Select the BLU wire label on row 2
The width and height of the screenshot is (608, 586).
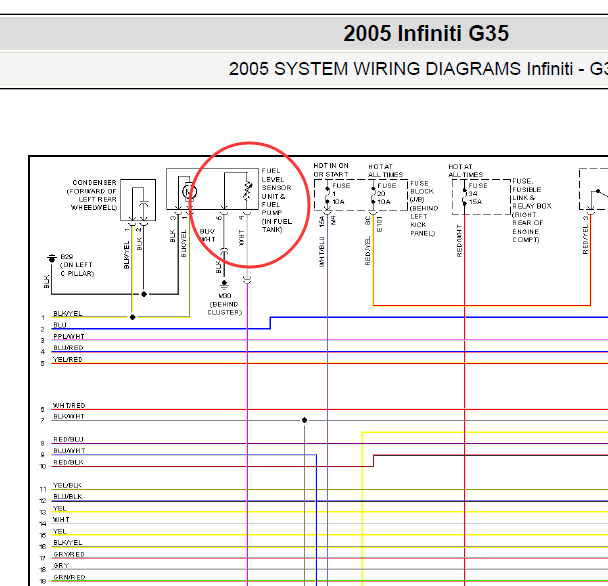click(60, 325)
